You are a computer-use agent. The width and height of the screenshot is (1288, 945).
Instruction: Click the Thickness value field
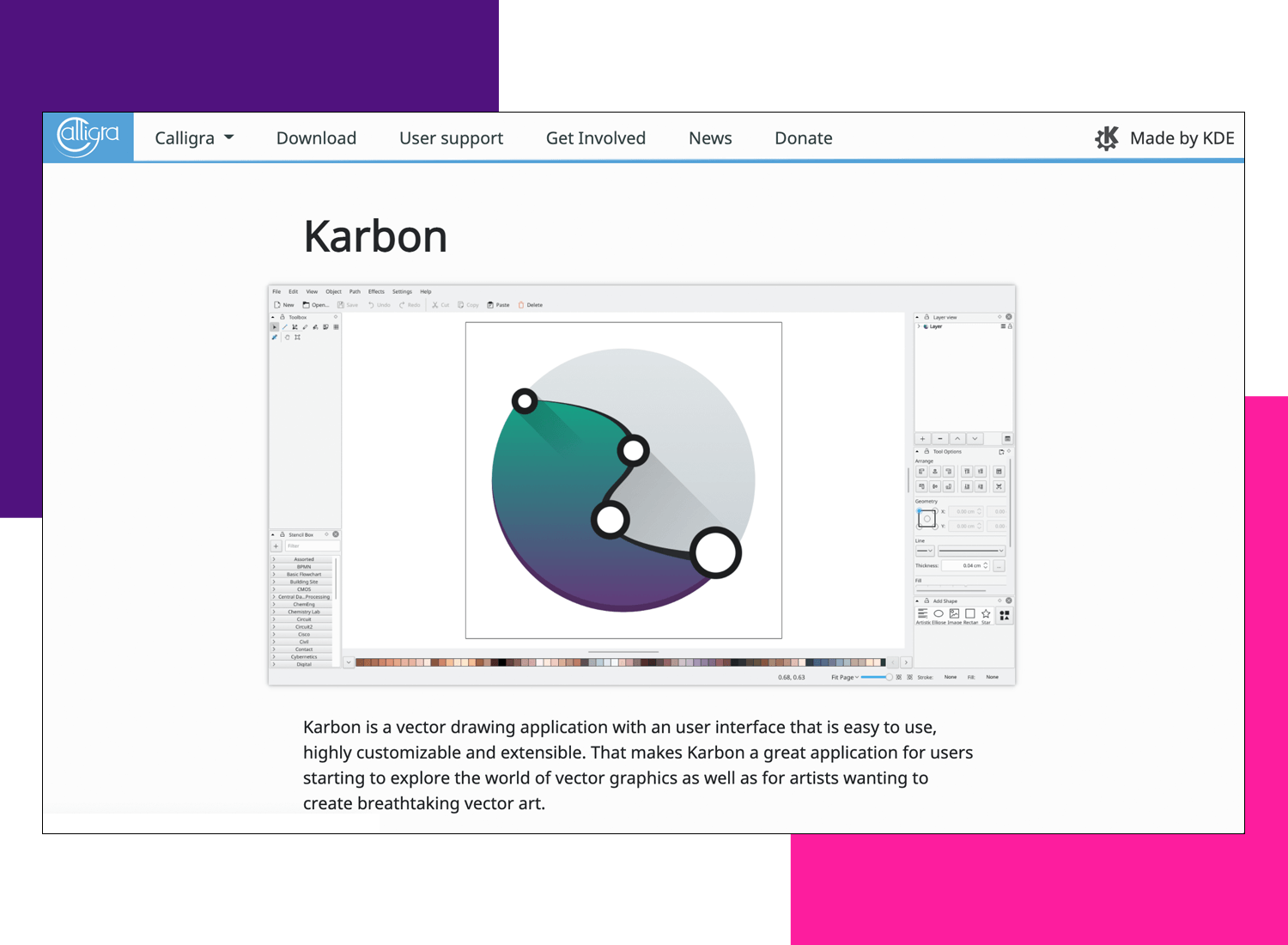pos(966,565)
